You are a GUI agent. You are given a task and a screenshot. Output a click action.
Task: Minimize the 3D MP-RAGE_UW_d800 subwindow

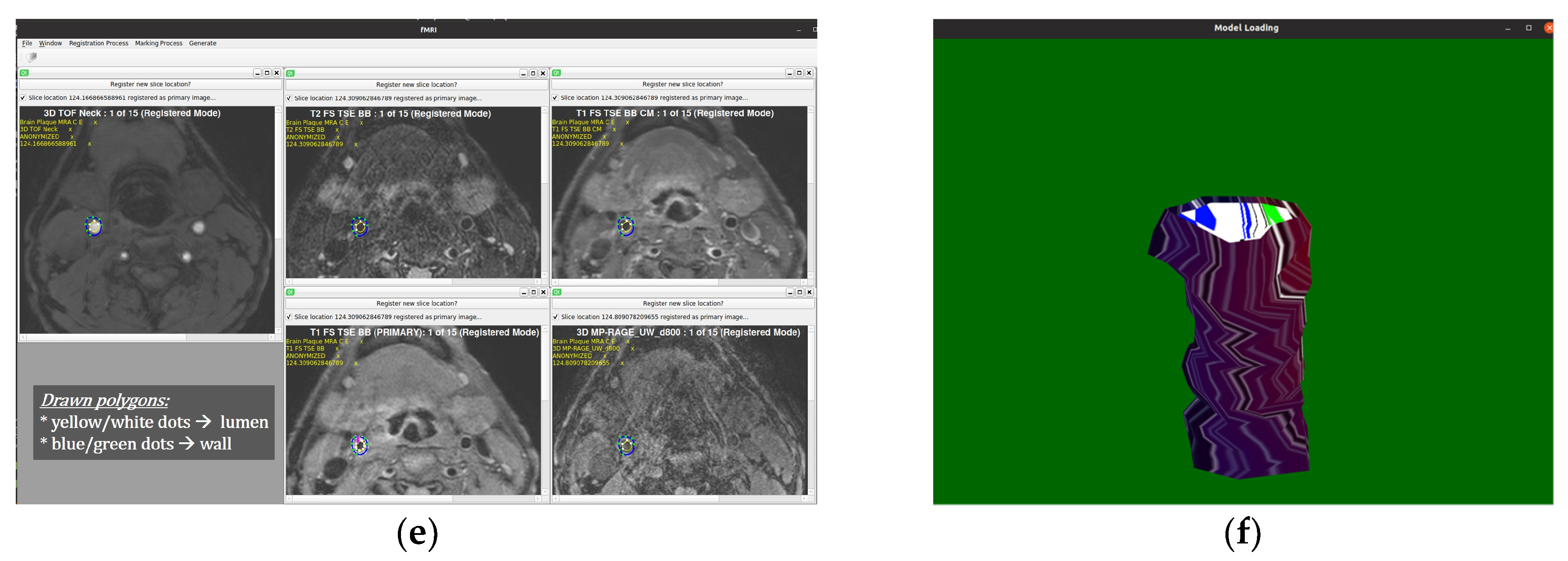click(790, 292)
